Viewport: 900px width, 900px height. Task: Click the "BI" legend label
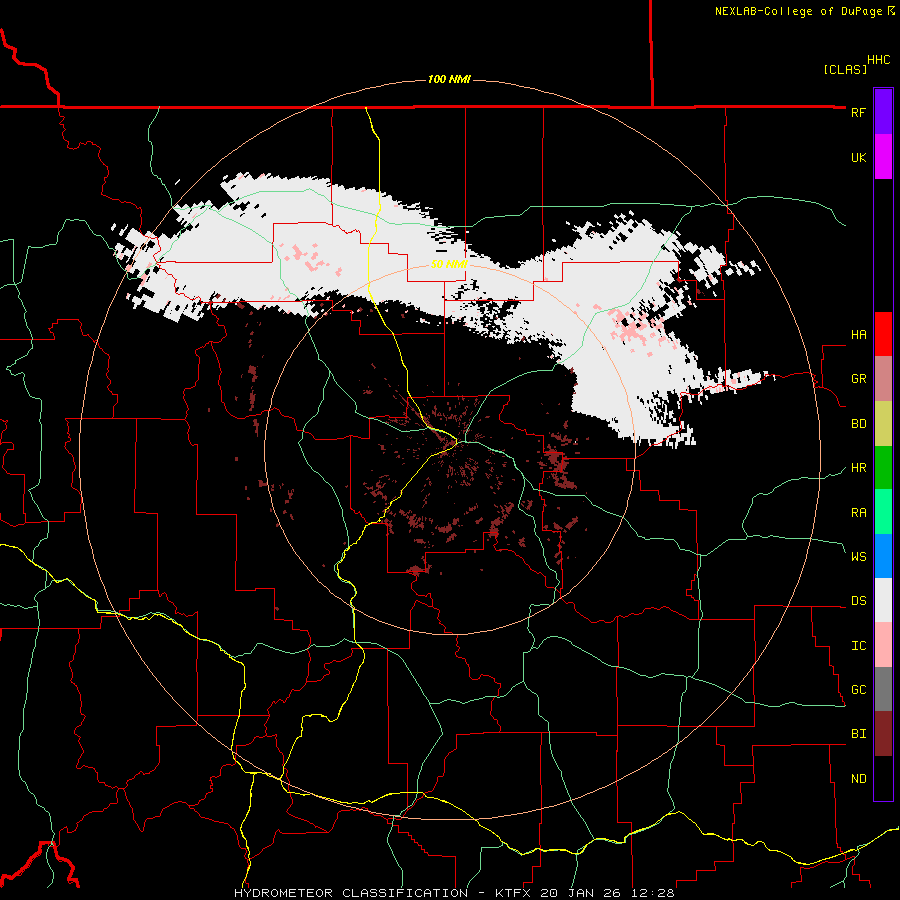pos(858,734)
